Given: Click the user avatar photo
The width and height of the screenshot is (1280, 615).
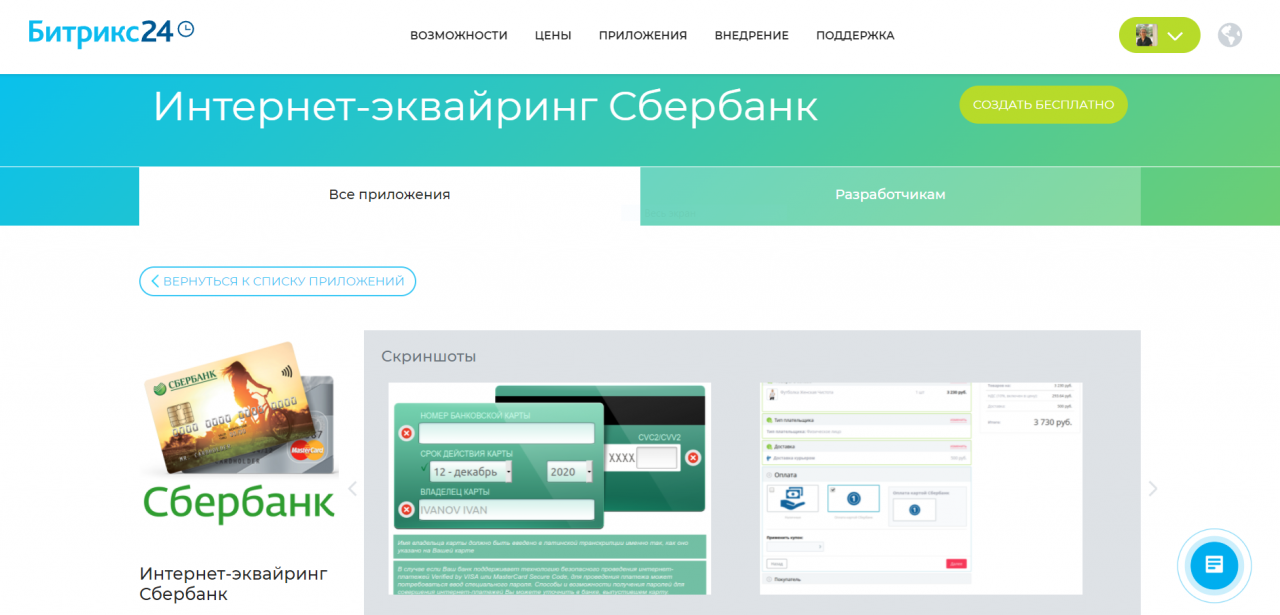Looking at the screenshot, I should [1145, 35].
